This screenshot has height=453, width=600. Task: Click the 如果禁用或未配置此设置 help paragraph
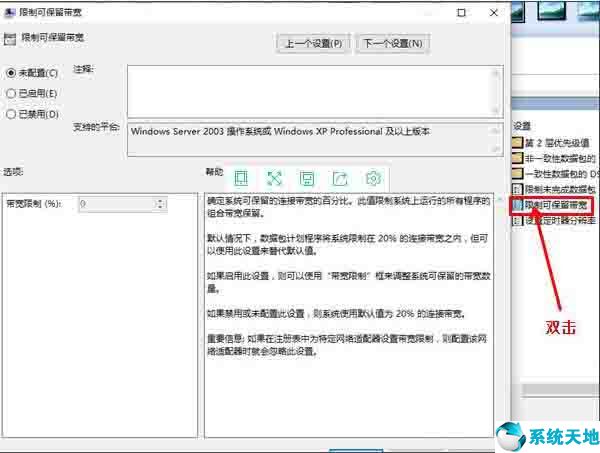pos(336,314)
